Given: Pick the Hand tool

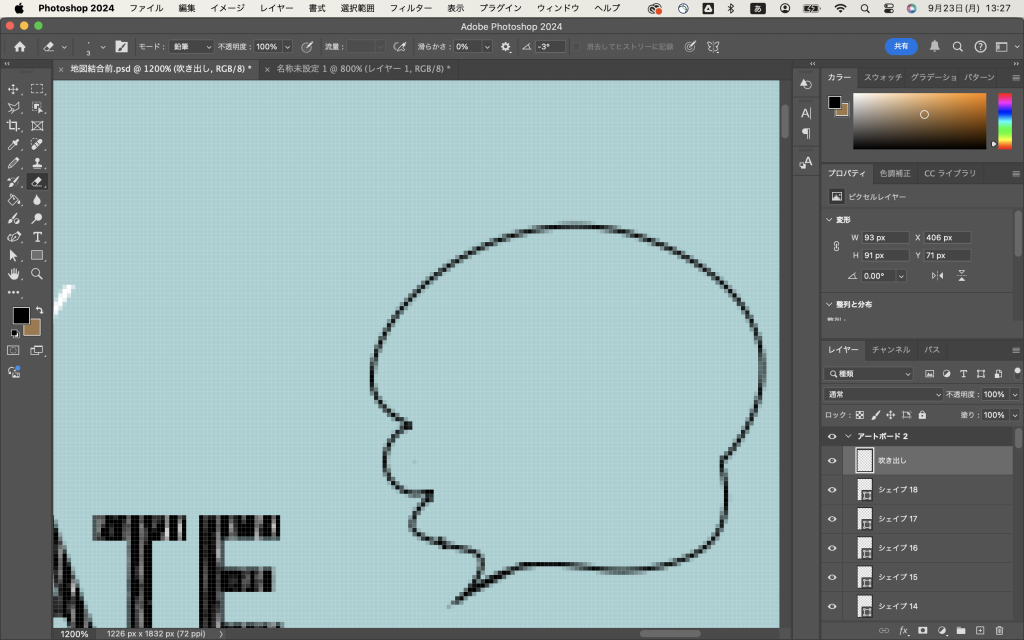Looking at the screenshot, I should (x=14, y=273).
